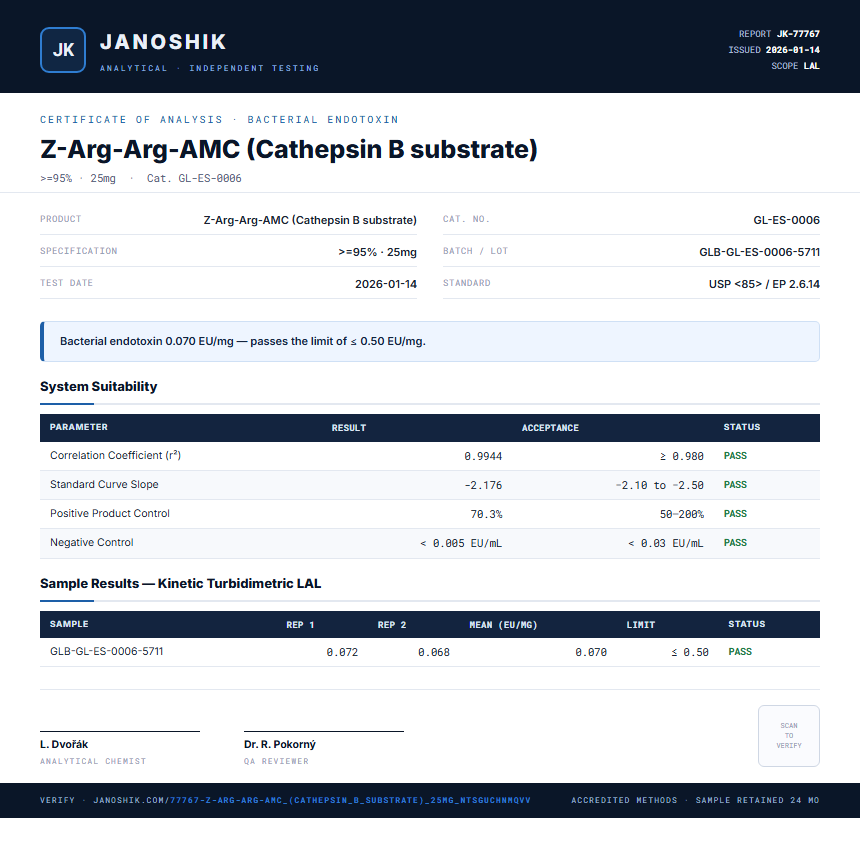Select the Cat. GL-ES-0006 subtitle text

point(194,178)
